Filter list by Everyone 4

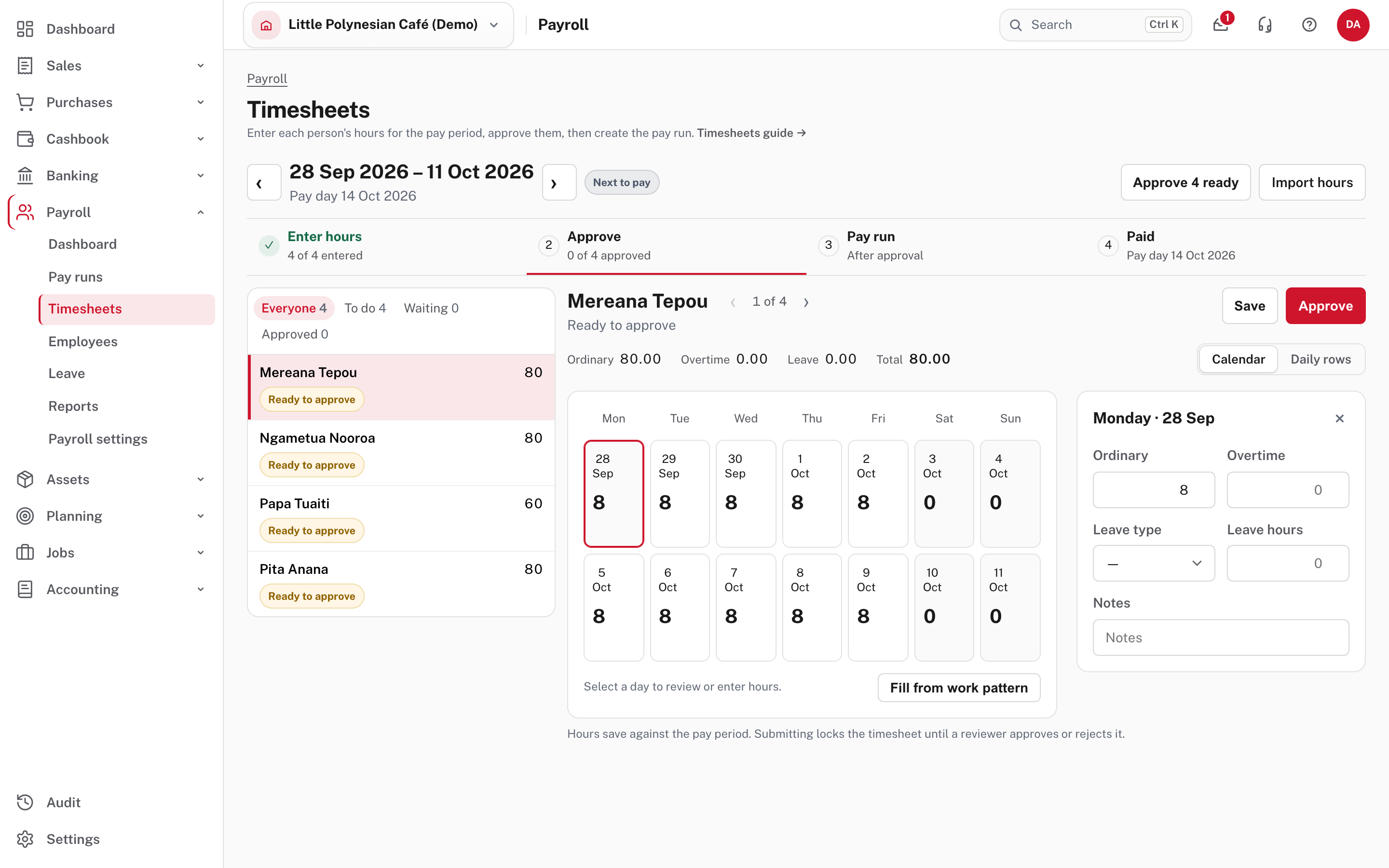294,308
